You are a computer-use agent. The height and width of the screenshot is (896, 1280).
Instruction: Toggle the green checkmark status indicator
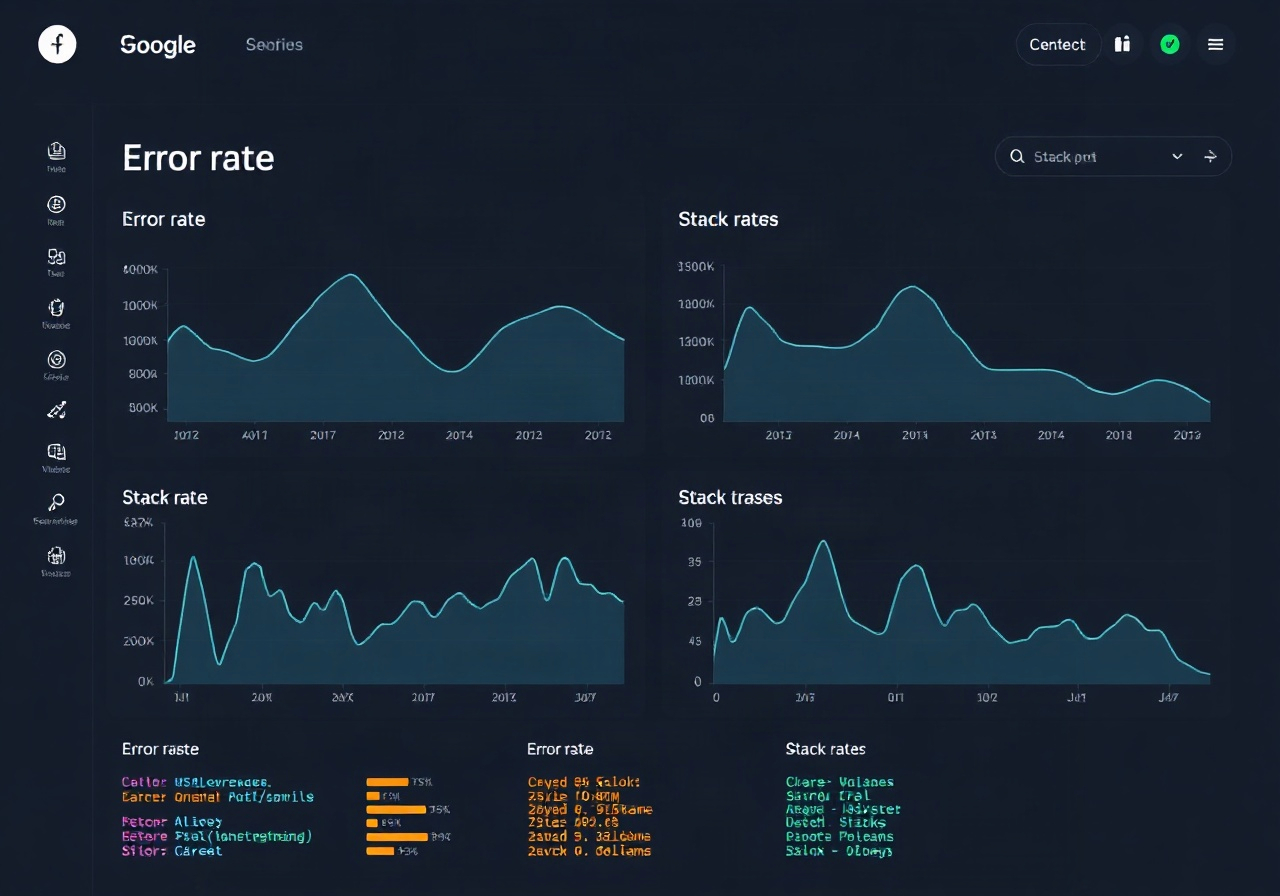[1169, 44]
